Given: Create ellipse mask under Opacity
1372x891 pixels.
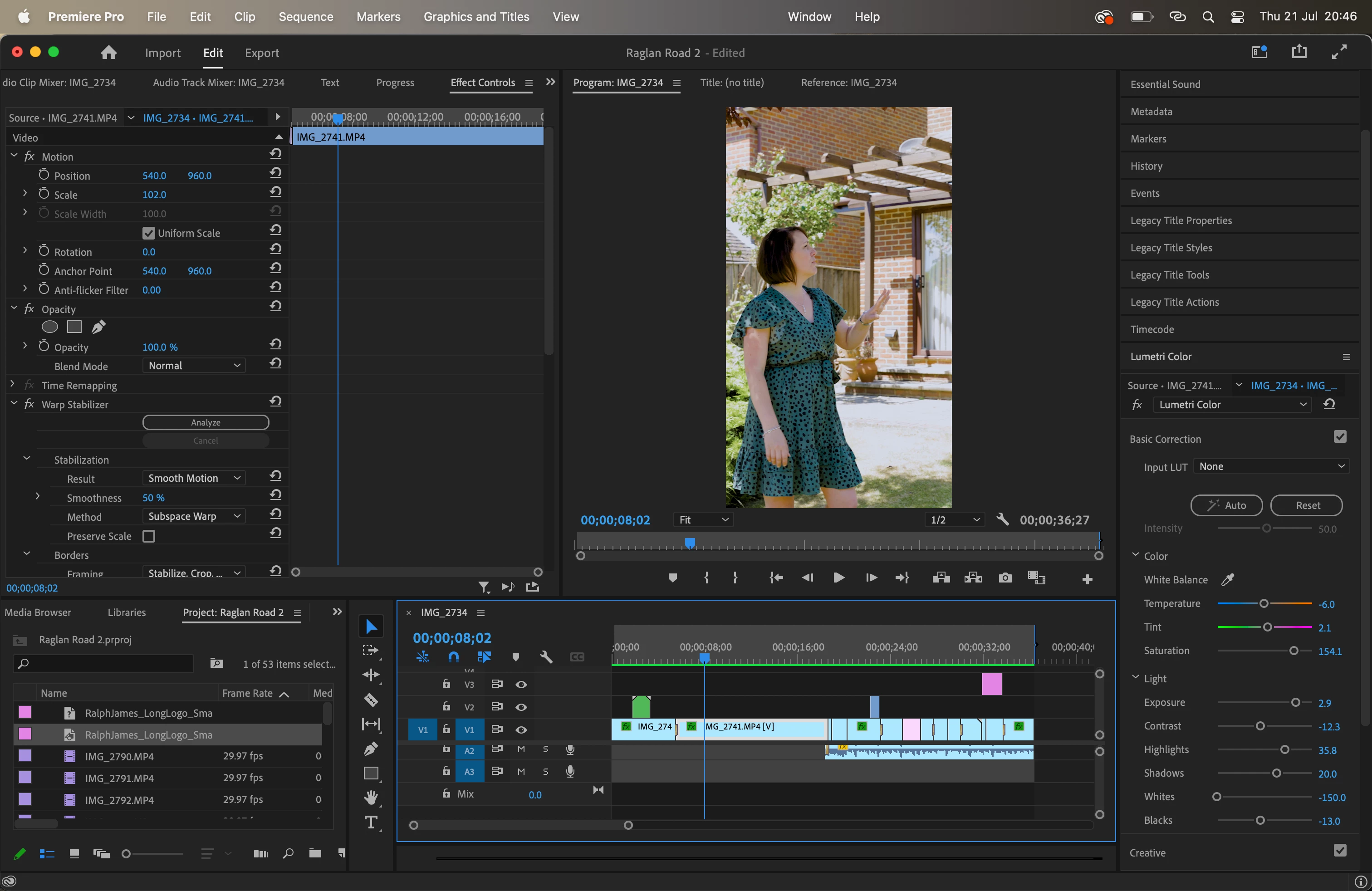Looking at the screenshot, I should [50, 328].
